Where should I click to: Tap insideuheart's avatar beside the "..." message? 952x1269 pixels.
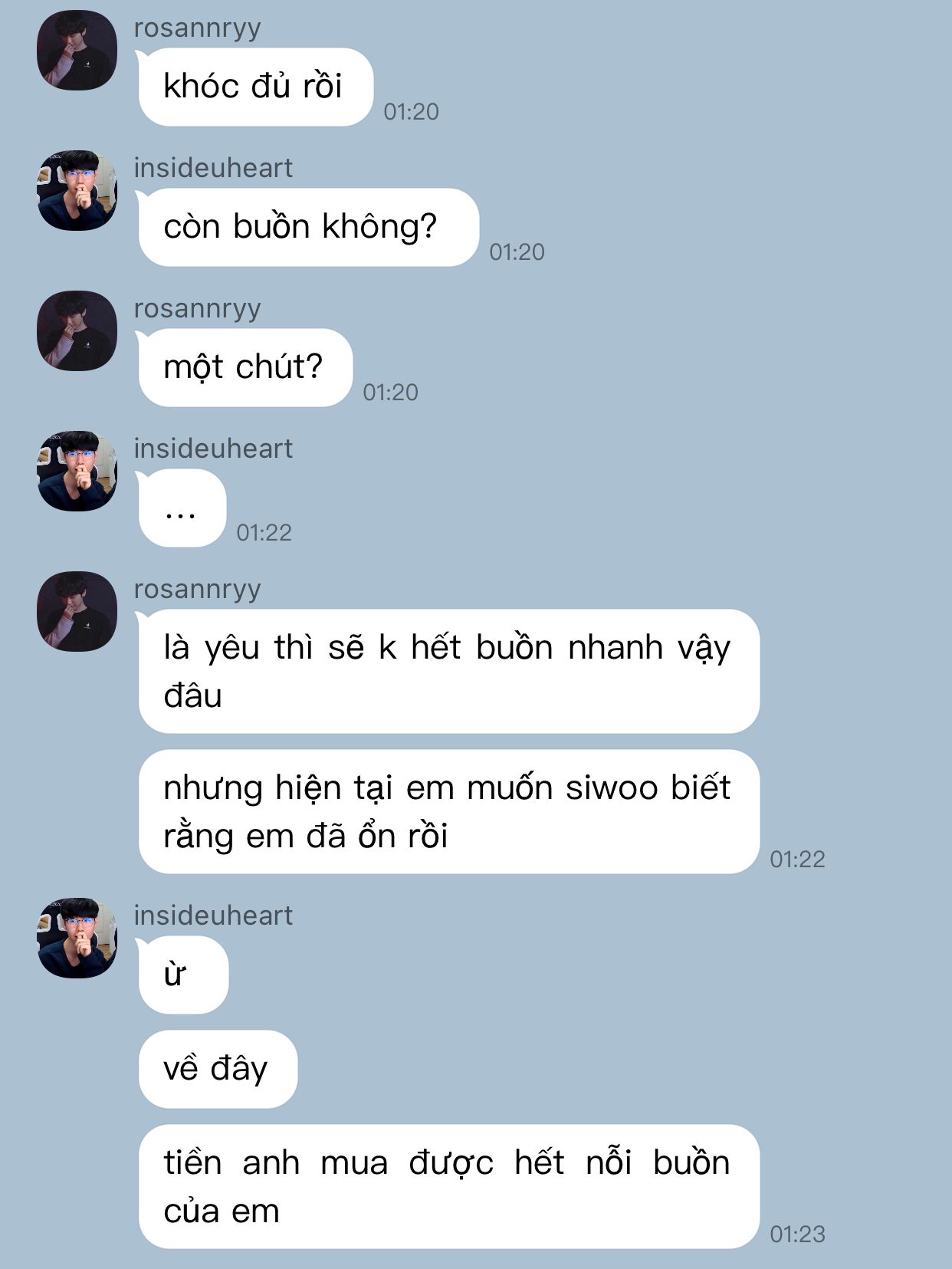coord(77,471)
